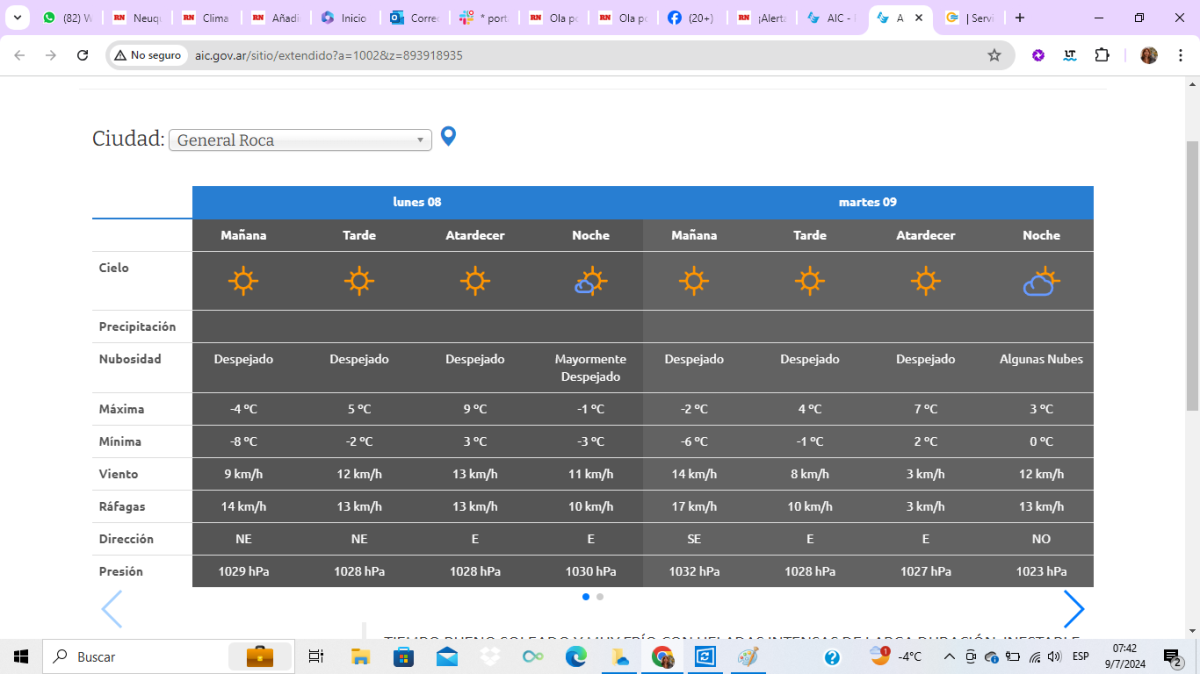Open Chrome from the taskbar
This screenshot has height=674, width=1200.
(x=662, y=657)
